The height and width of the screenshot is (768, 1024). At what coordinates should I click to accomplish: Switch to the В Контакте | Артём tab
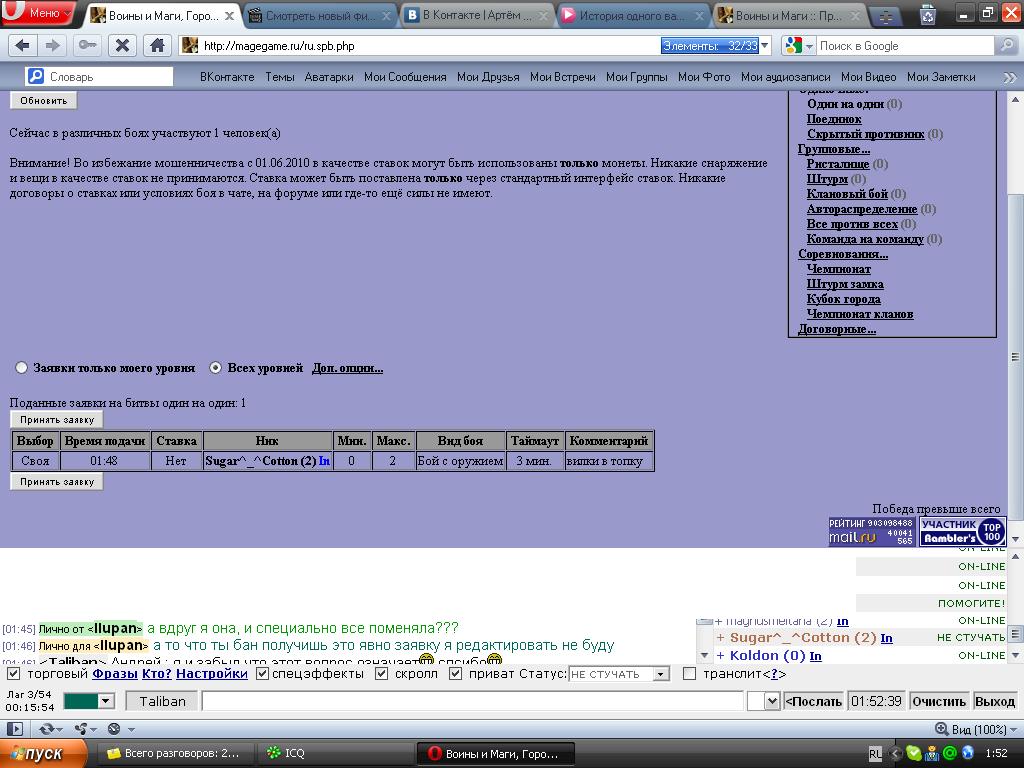(x=476, y=16)
